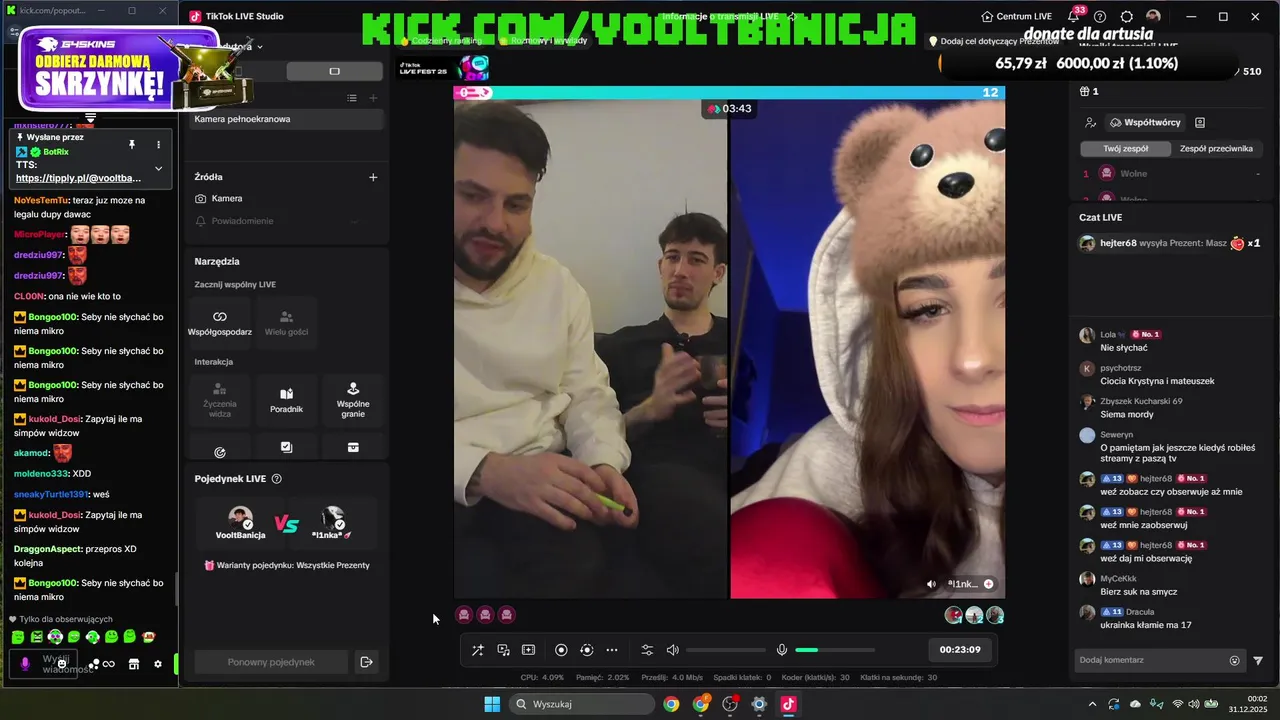1280x720 pixels.
Task: Open the Poradnik tool
Action: 286,400
